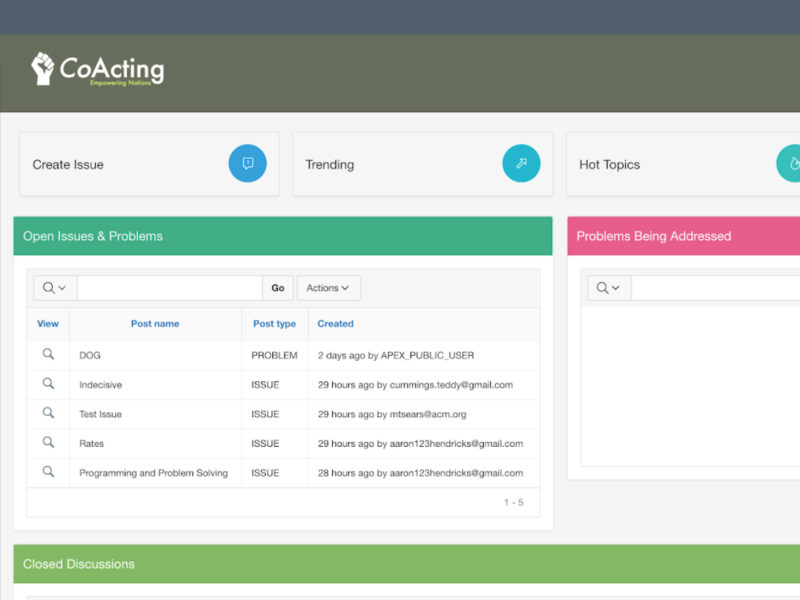Open the Actions dropdown menu

(x=328, y=288)
